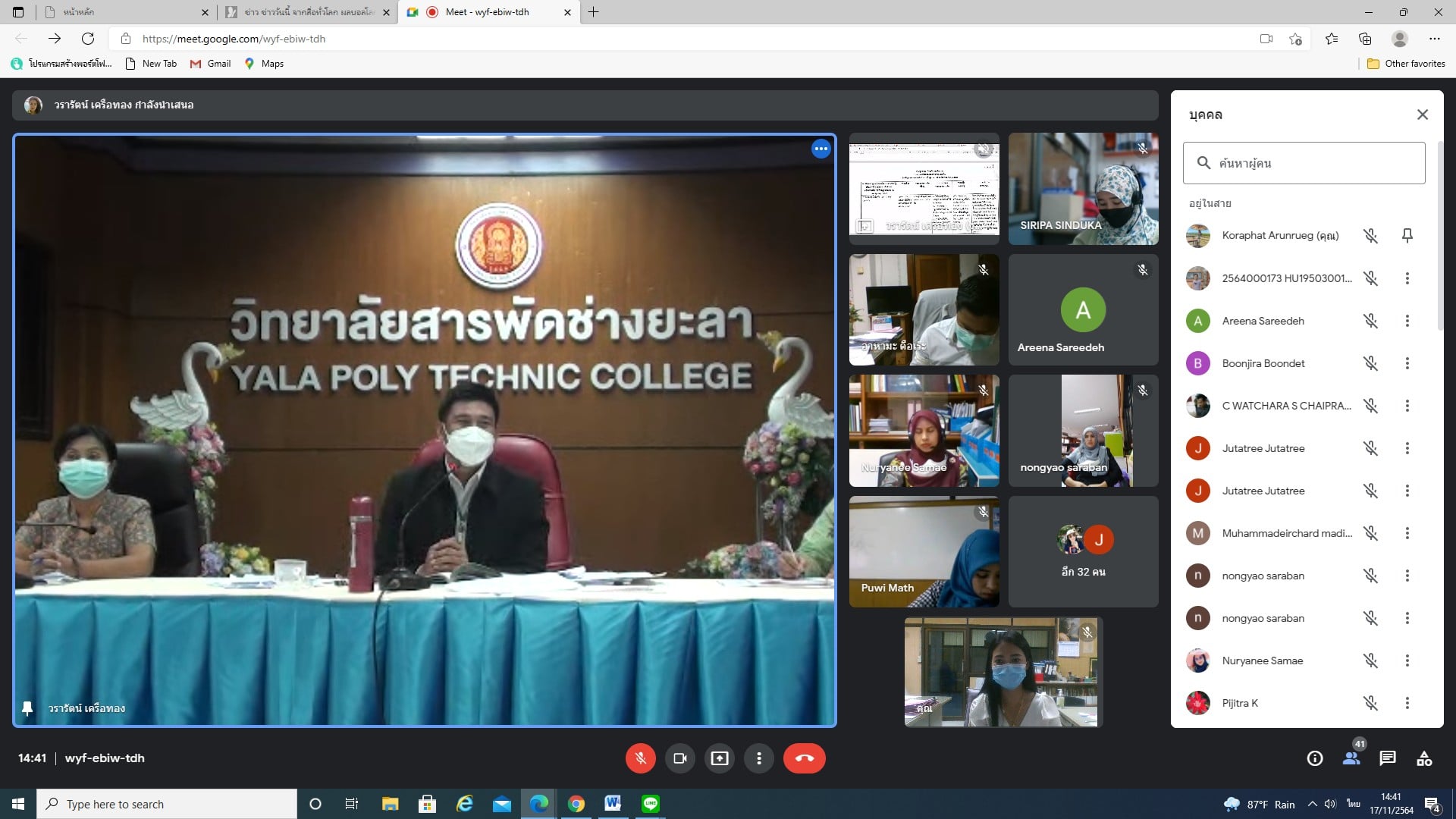Toggle the red muted microphone button

click(640, 758)
